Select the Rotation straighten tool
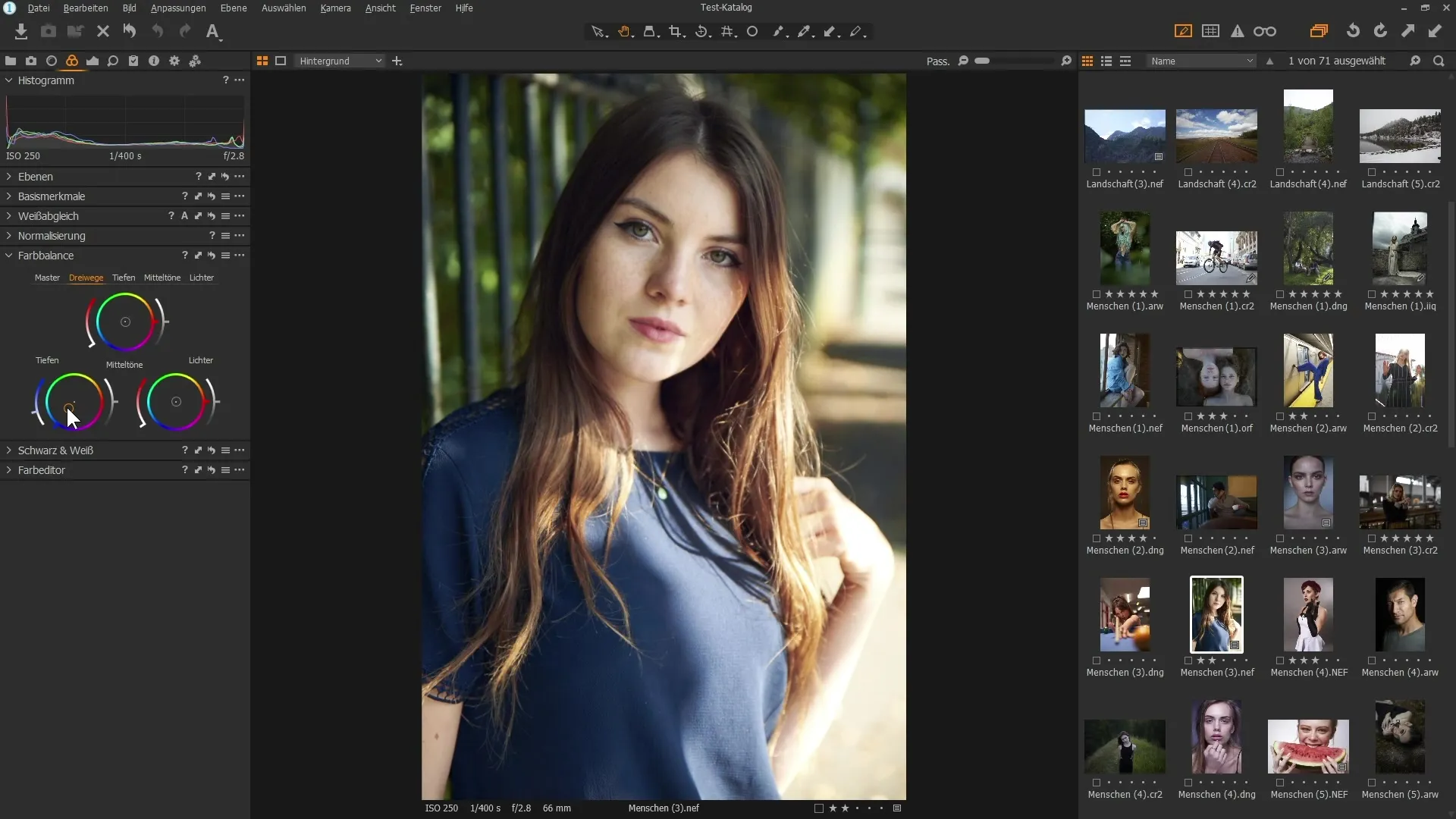 [702, 31]
